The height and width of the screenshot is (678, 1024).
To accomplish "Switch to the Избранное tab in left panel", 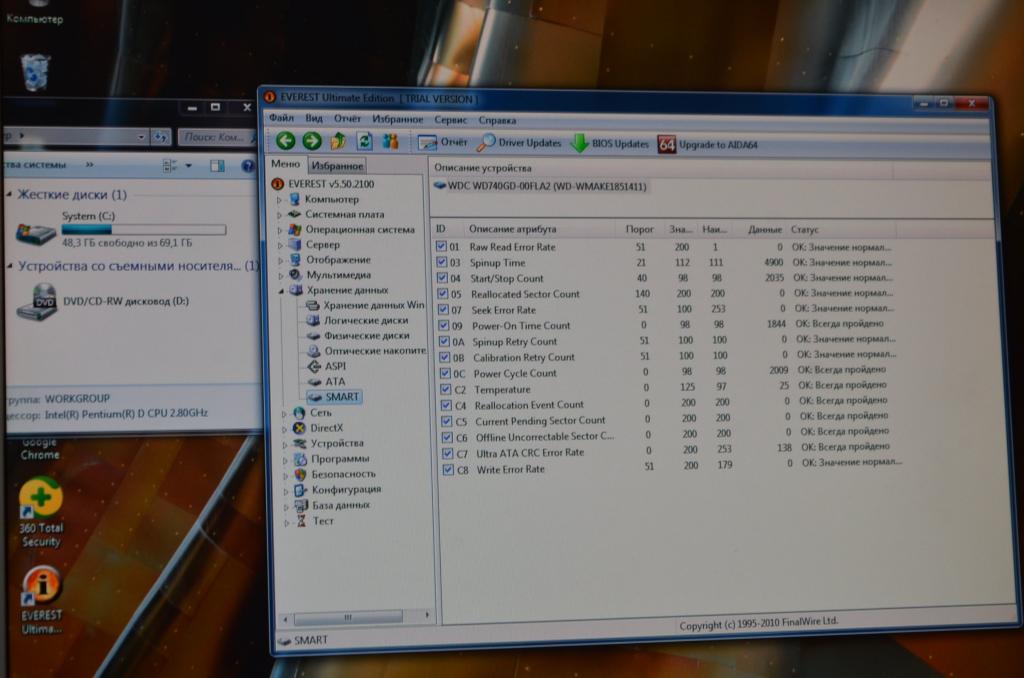I will point(337,166).
